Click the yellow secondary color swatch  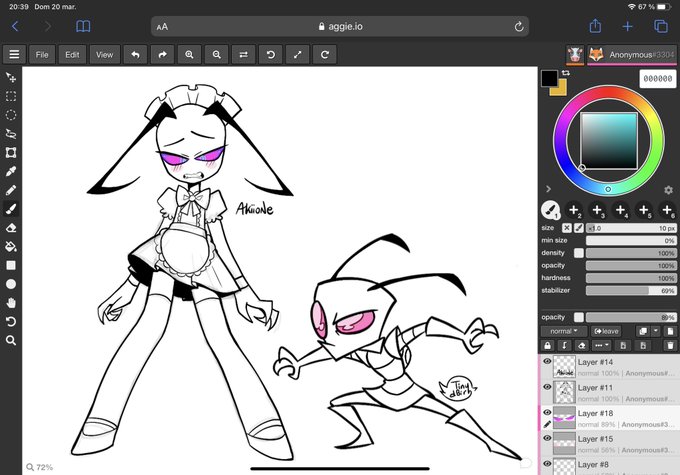pyautogui.click(x=560, y=89)
